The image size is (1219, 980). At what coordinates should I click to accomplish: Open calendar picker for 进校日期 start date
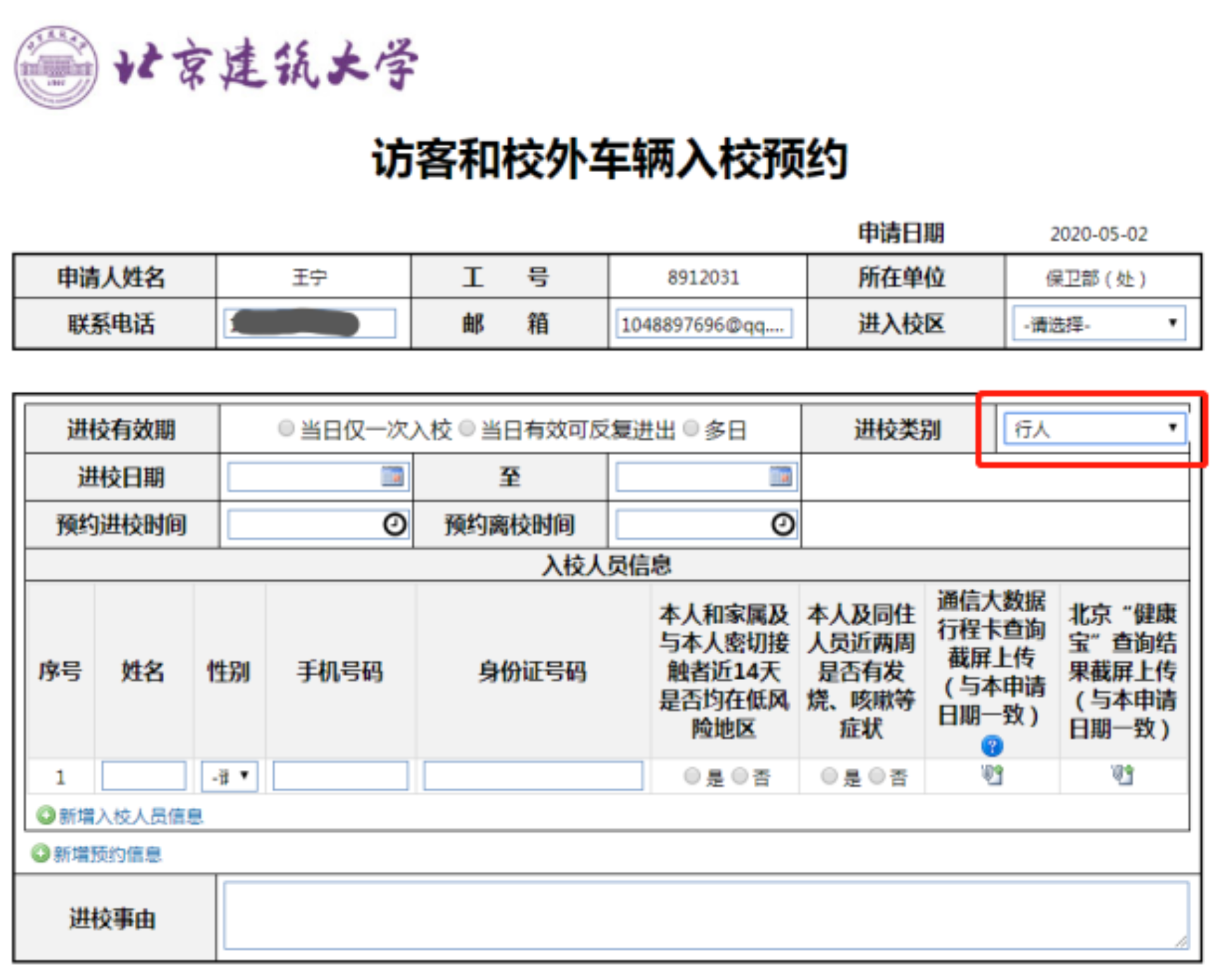pyautogui.click(x=392, y=476)
